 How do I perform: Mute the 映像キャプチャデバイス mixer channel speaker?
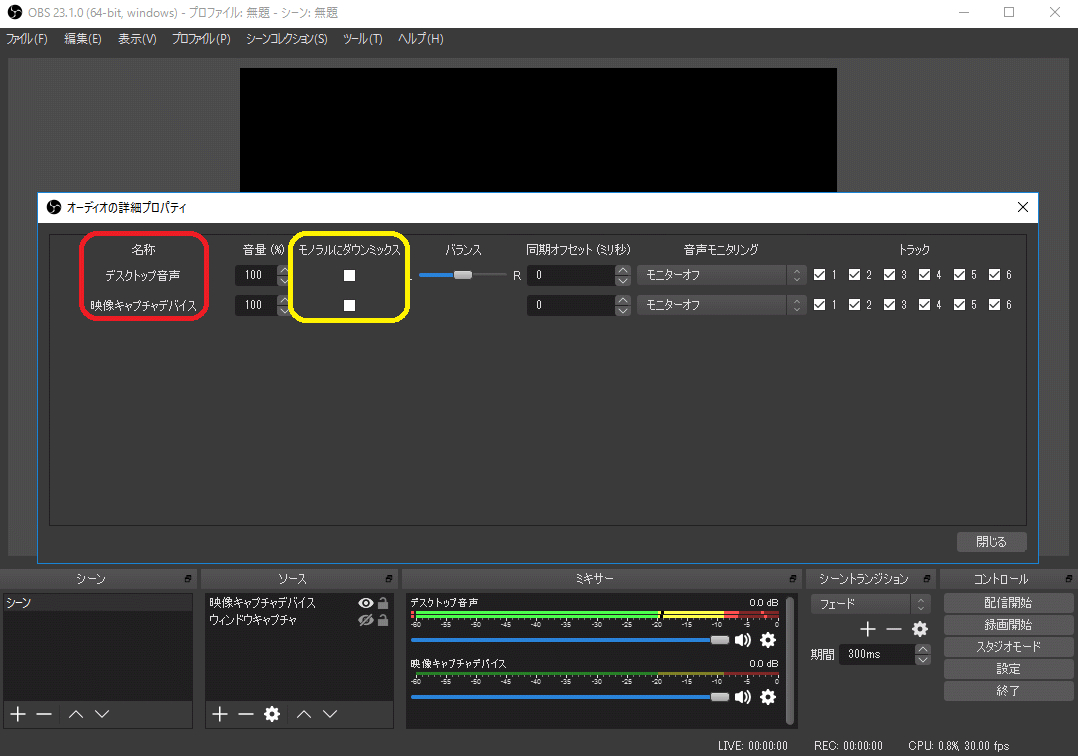[x=743, y=697]
